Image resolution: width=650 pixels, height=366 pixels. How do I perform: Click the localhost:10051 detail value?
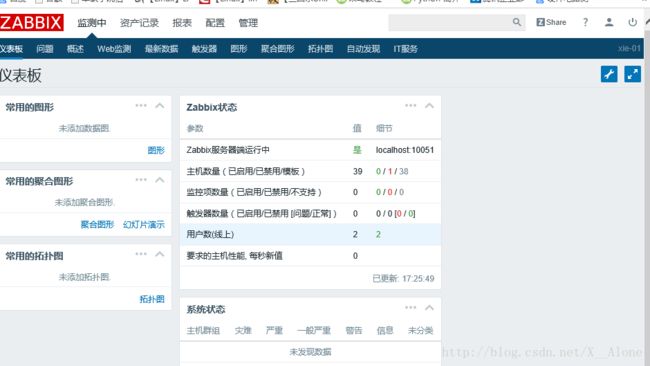[x=405, y=150]
